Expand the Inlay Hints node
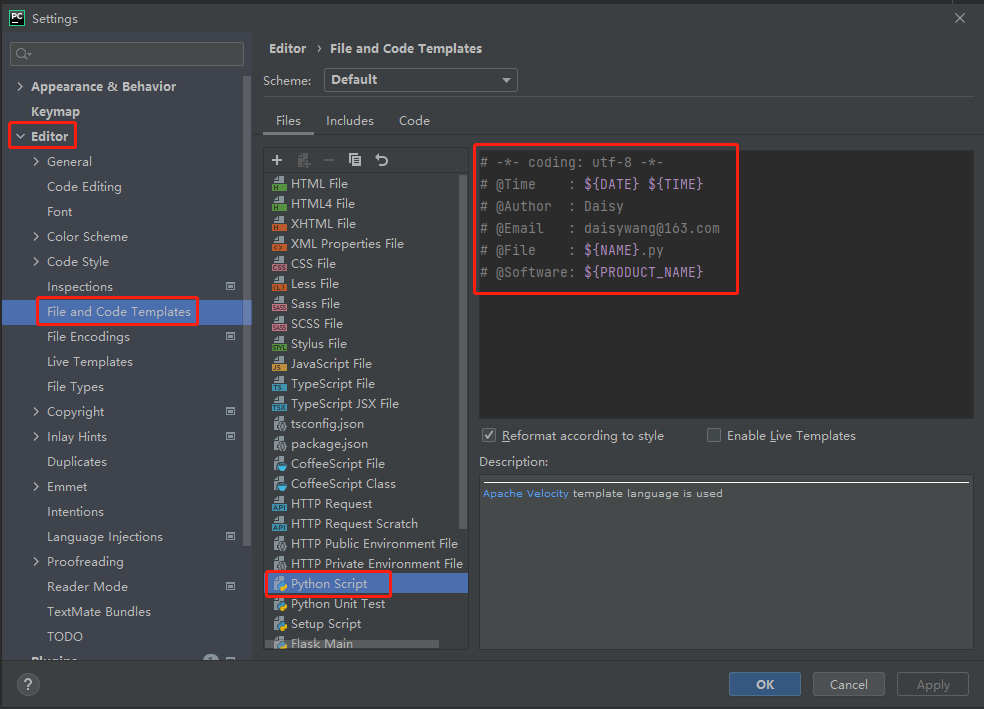This screenshot has width=984, height=709. [x=36, y=437]
